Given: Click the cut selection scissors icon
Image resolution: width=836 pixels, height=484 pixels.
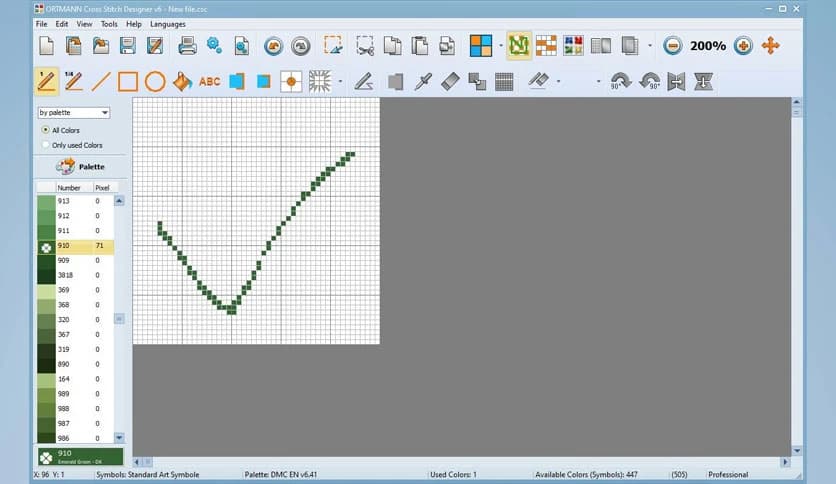Looking at the screenshot, I should pyautogui.click(x=365, y=46).
